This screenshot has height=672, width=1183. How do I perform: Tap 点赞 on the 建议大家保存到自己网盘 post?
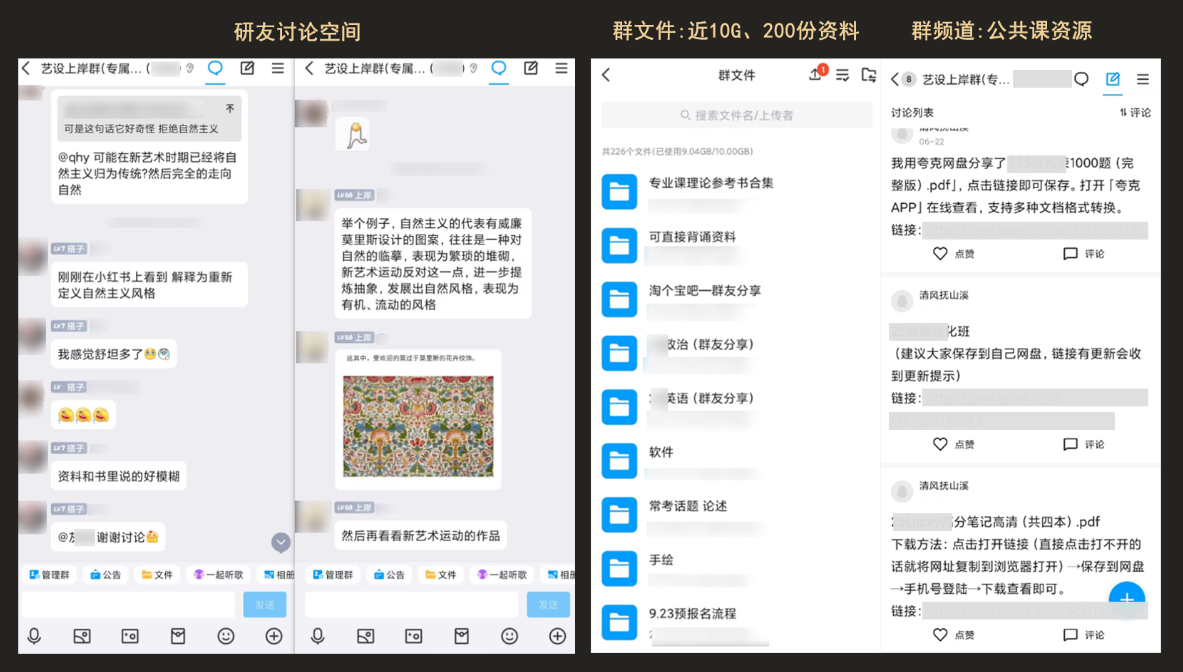click(954, 444)
